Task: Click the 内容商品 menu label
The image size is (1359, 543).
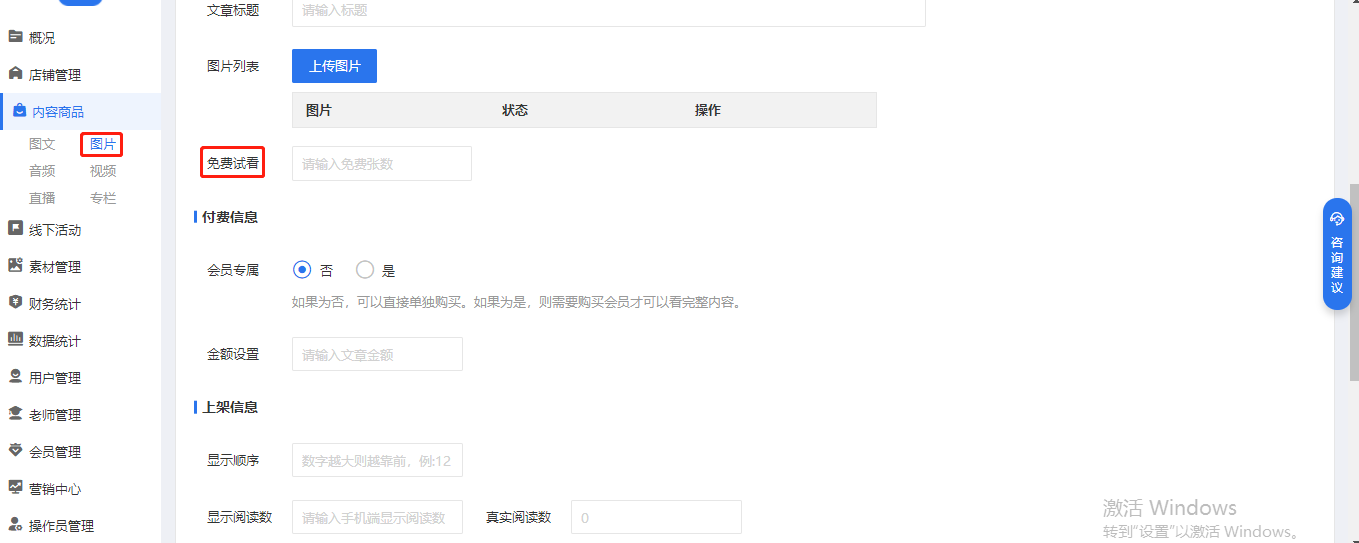Action: click(58, 112)
